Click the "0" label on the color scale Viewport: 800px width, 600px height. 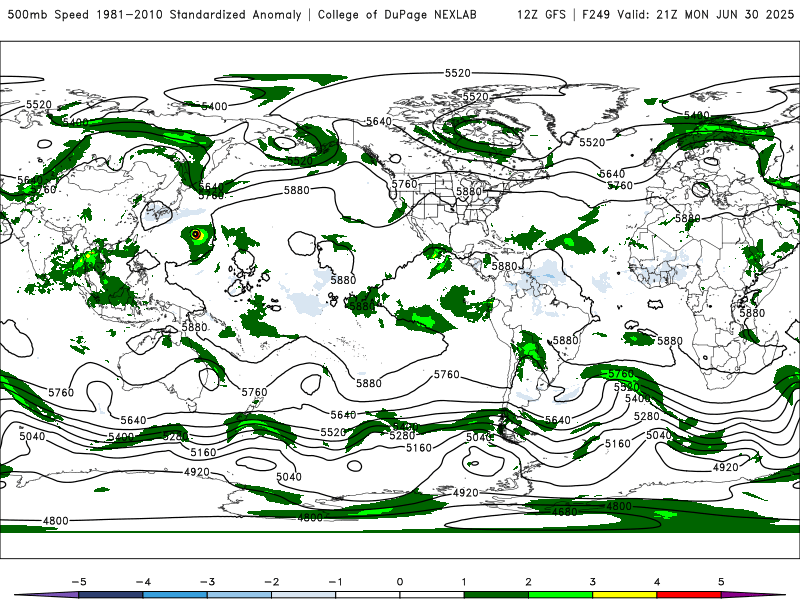tap(399, 582)
